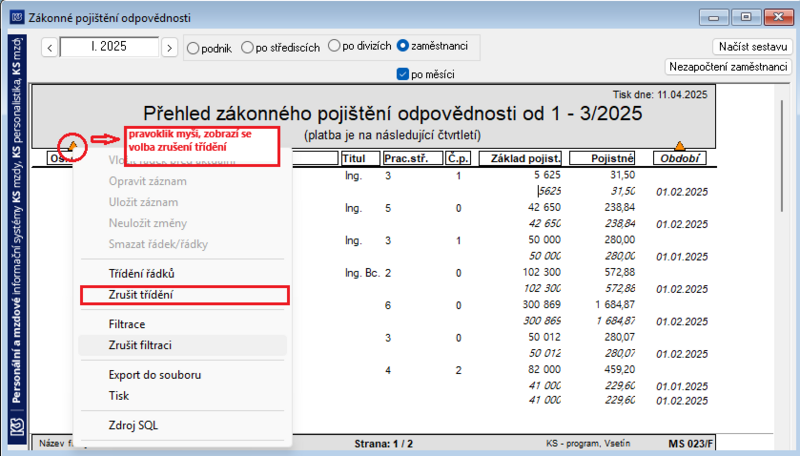The height and width of the screenshot is (456, 800).
Task: Click the Pojistné column header
Action: point(602,159)
